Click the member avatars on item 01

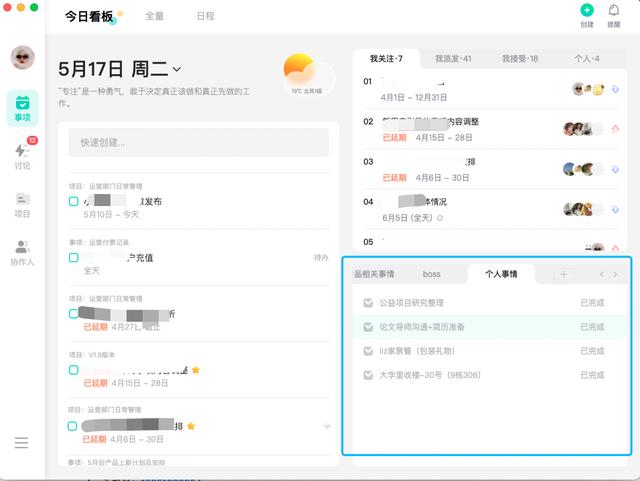tap(588, 89)
